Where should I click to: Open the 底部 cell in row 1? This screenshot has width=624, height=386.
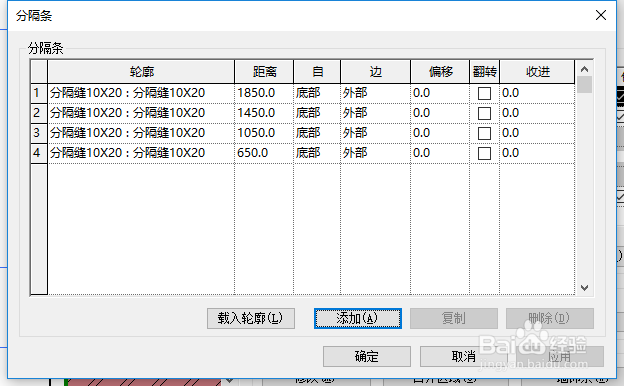pos(317,93)
